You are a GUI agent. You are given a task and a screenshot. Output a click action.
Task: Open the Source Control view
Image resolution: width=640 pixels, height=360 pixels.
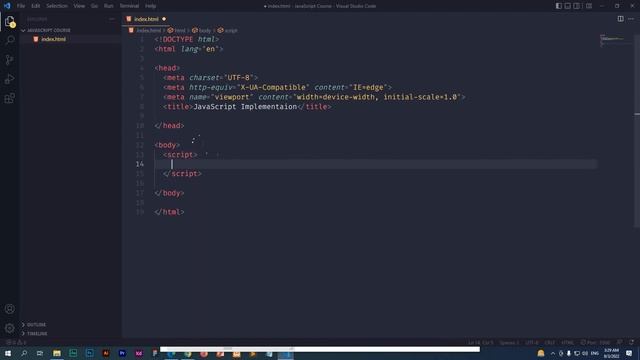[10, 60]
